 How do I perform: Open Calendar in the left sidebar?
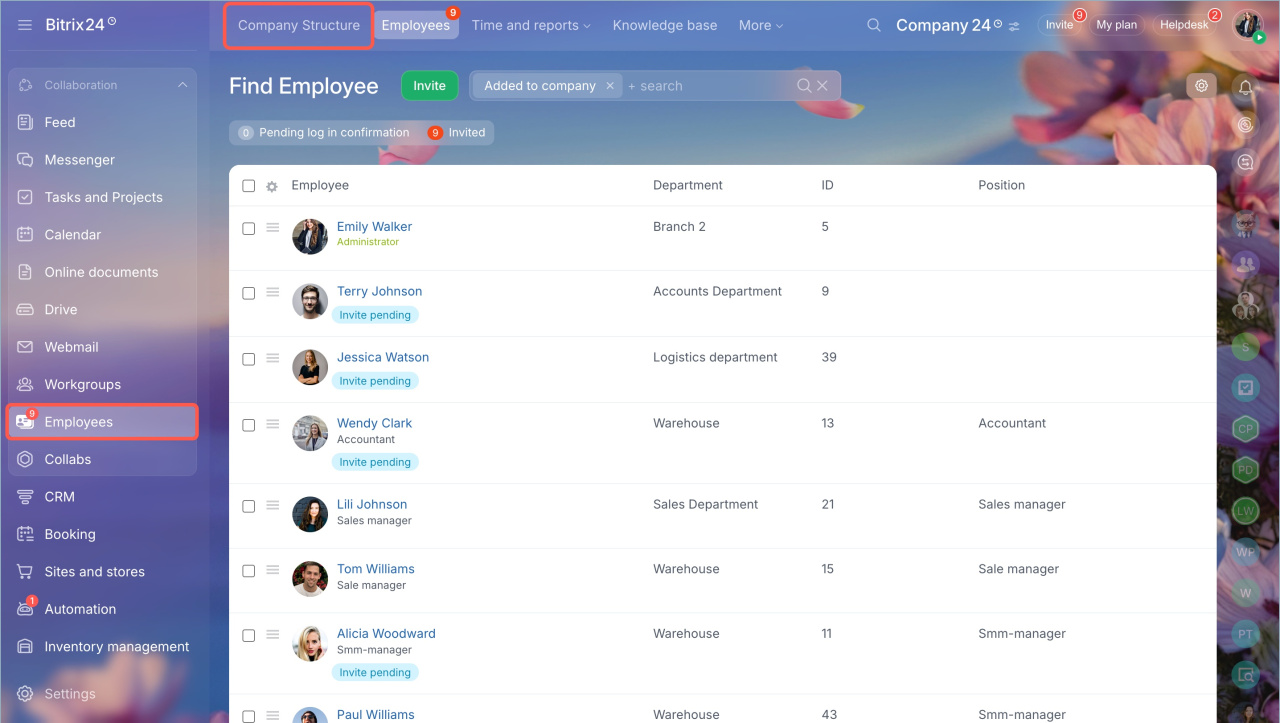72,235
